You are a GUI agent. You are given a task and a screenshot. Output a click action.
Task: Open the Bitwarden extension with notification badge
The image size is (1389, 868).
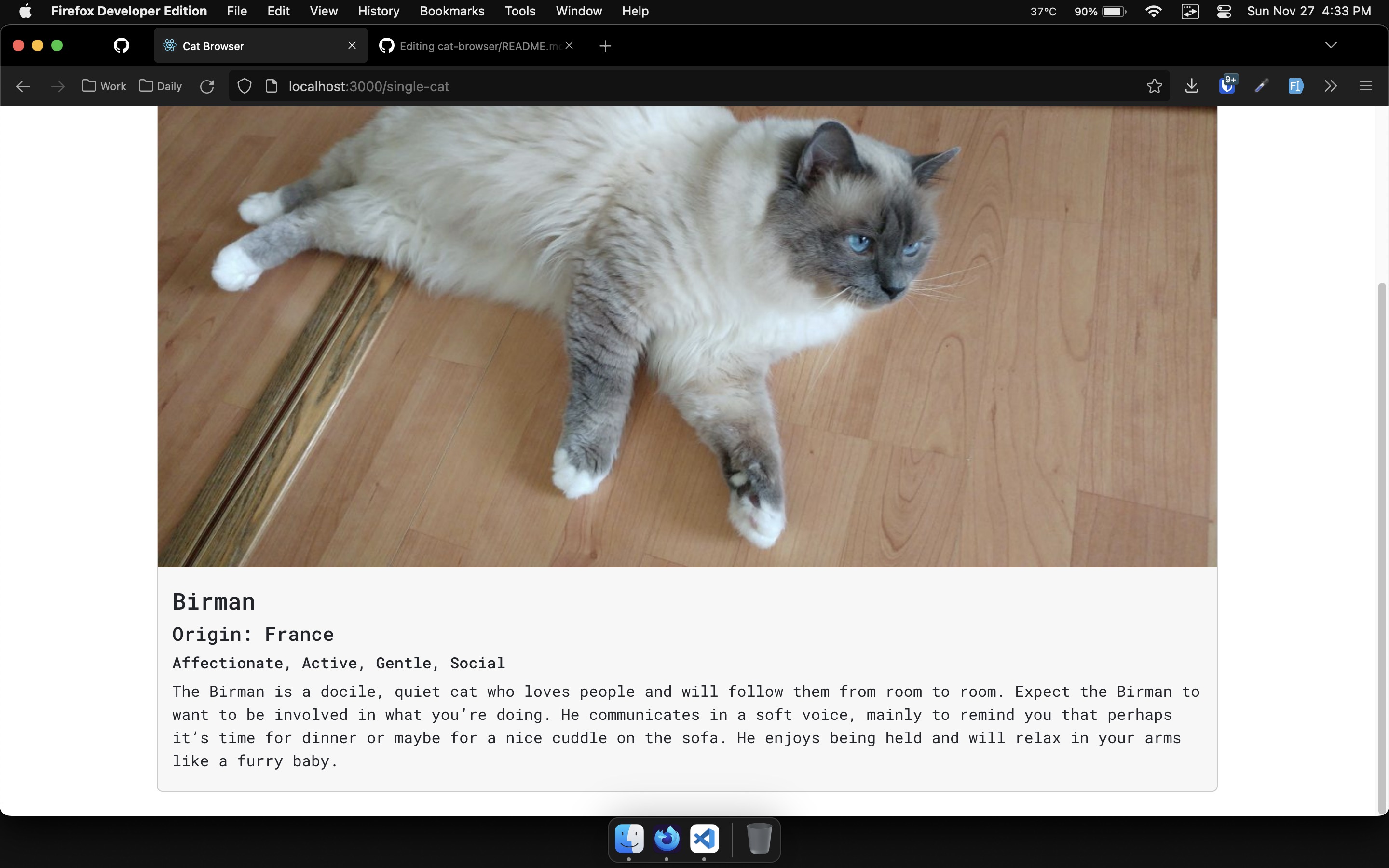(x=1226, y=86)
